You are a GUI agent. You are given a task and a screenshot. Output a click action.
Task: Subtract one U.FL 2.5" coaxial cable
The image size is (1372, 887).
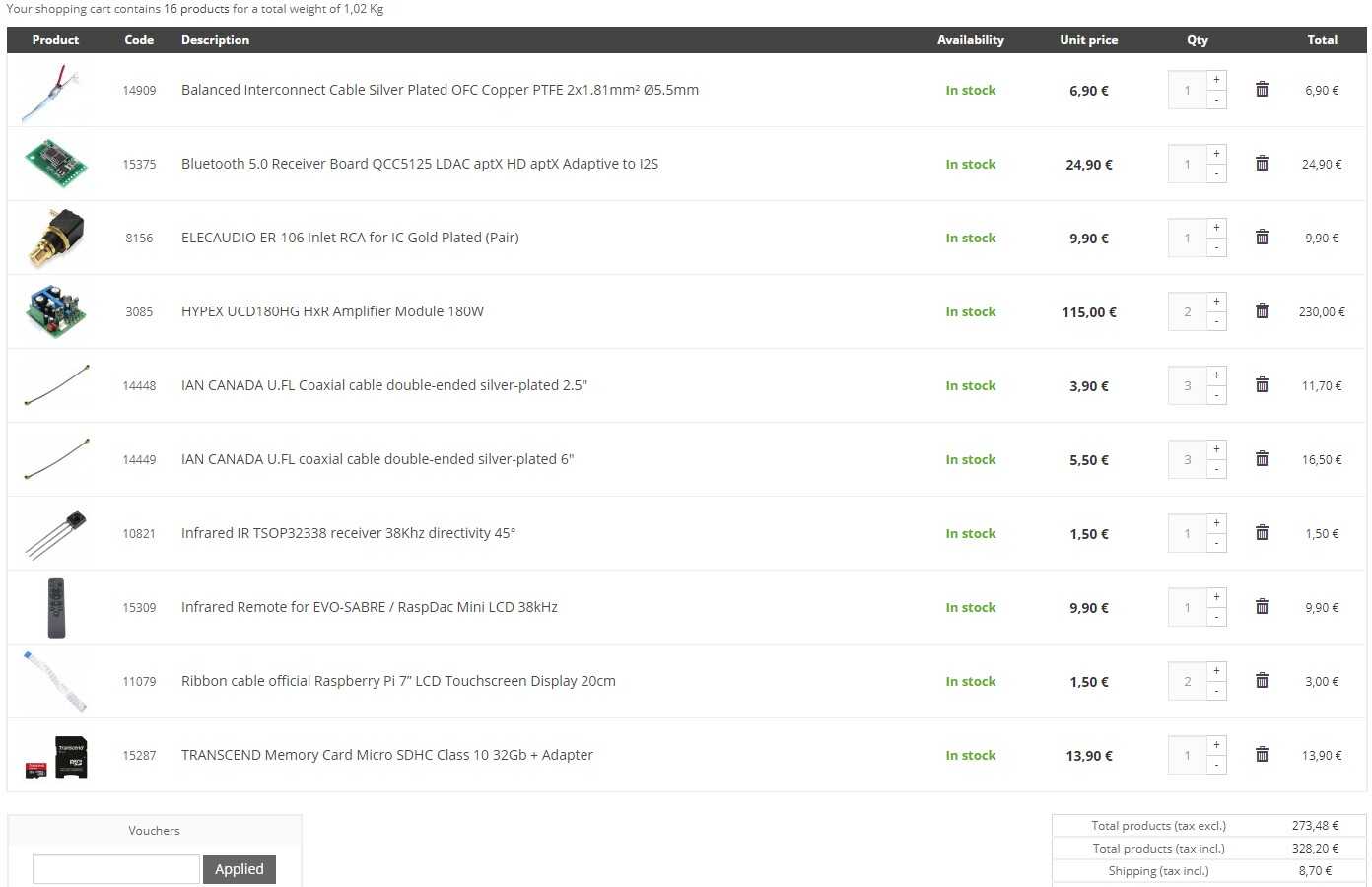[x=1216, y=395]
